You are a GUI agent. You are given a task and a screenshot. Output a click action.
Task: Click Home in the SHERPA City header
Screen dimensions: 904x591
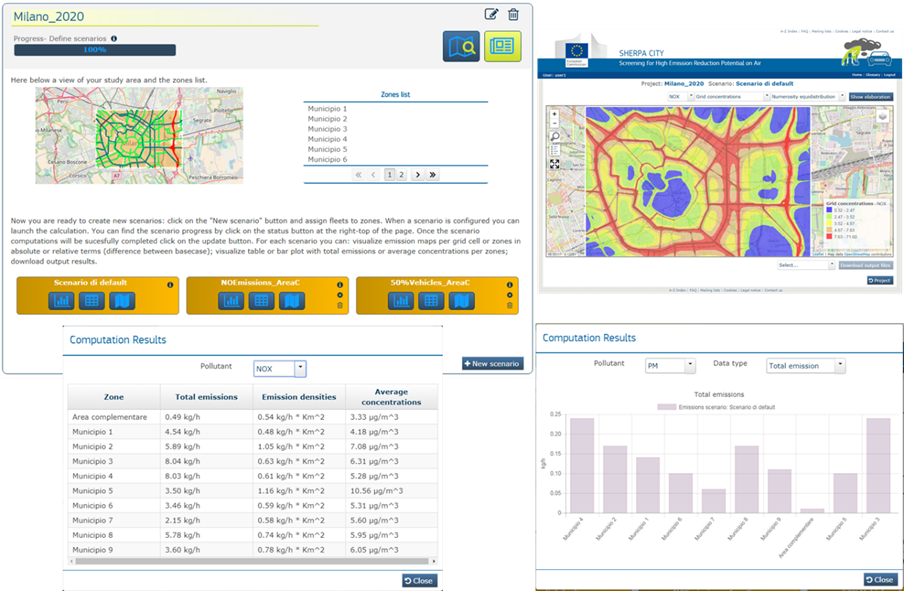coord(857,75)
